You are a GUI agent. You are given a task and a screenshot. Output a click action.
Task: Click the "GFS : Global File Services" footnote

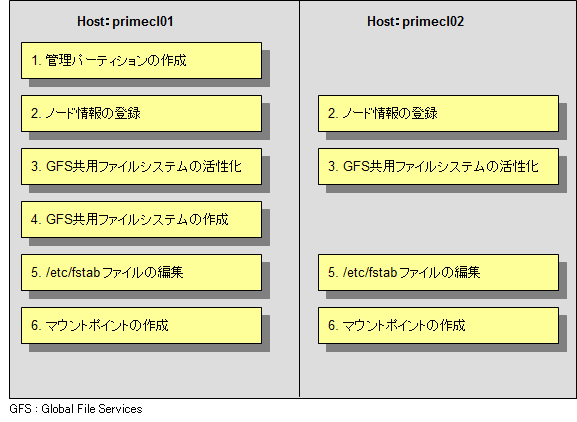pos(76,409)
